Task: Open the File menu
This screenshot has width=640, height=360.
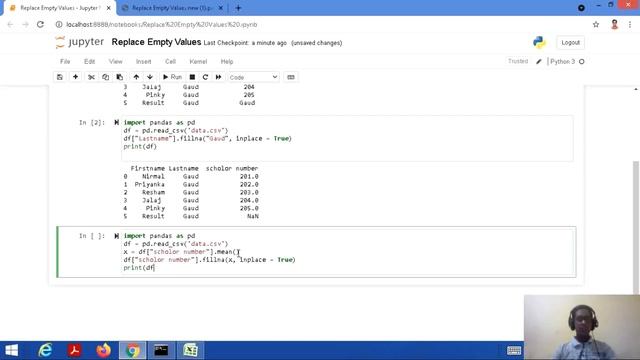Action: [x=65, y=62]
